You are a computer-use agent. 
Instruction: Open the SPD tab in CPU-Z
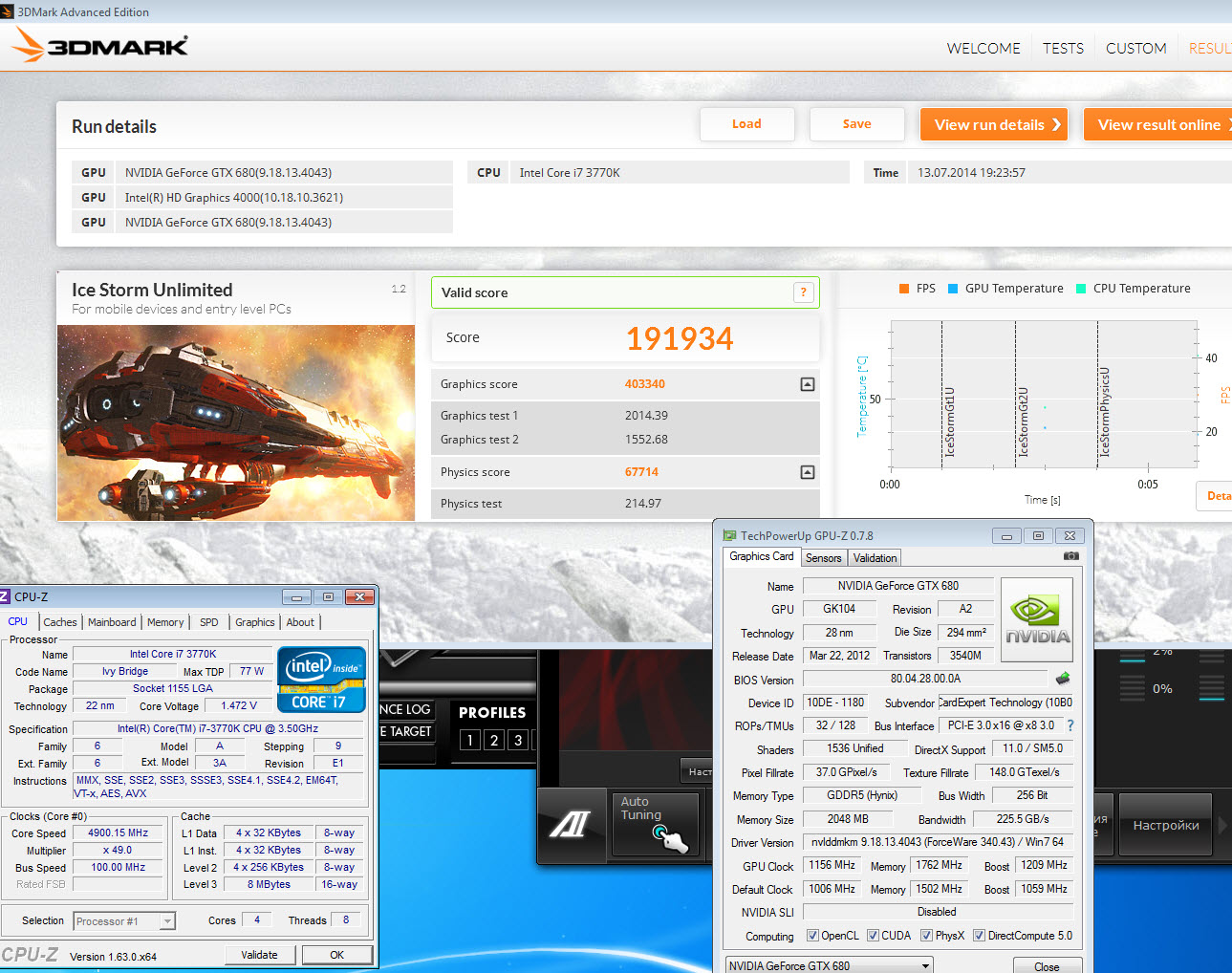click(x=209, y=622)
